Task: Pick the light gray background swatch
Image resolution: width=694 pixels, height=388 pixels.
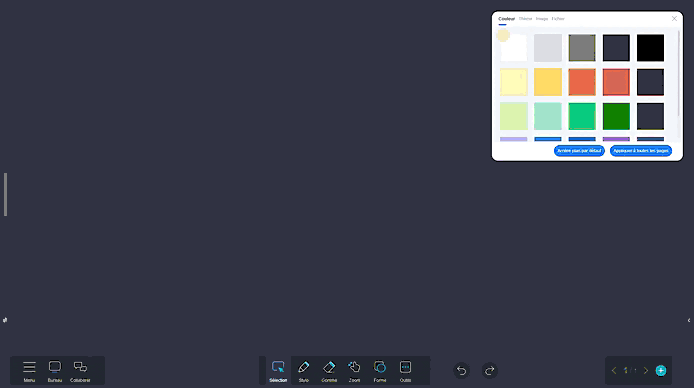Action: [x=548, y=48]
